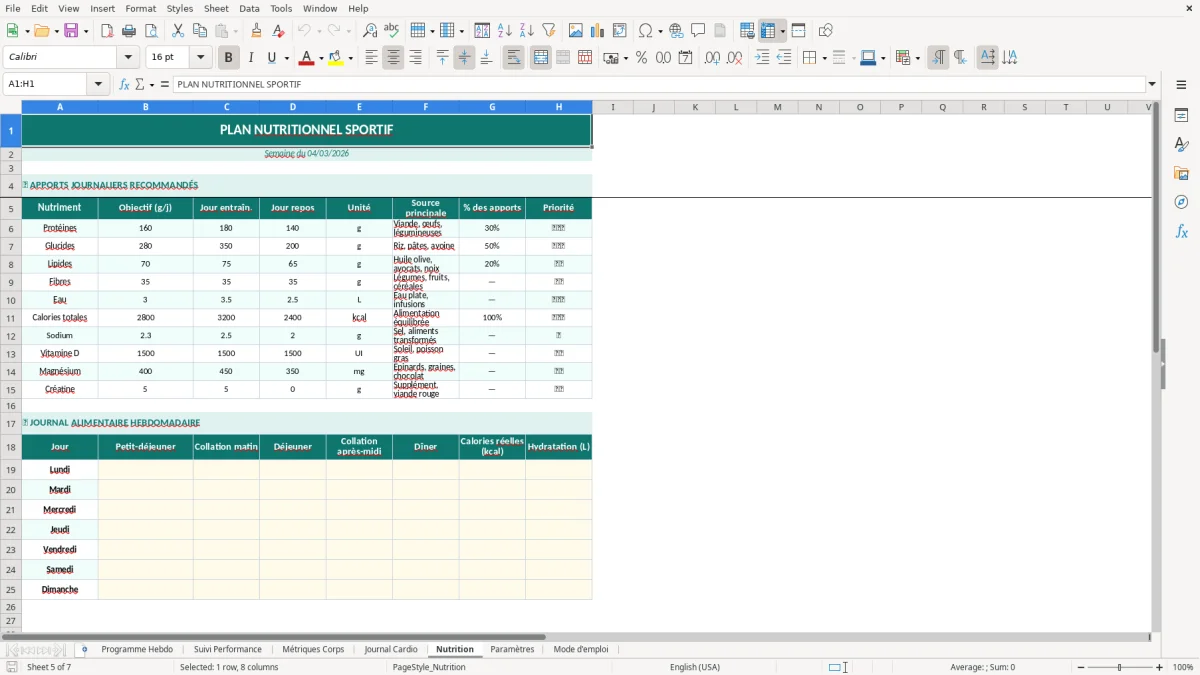Click the Copy icon
The width and height of the screenshot is (1200, 675).
pos(199,31)
